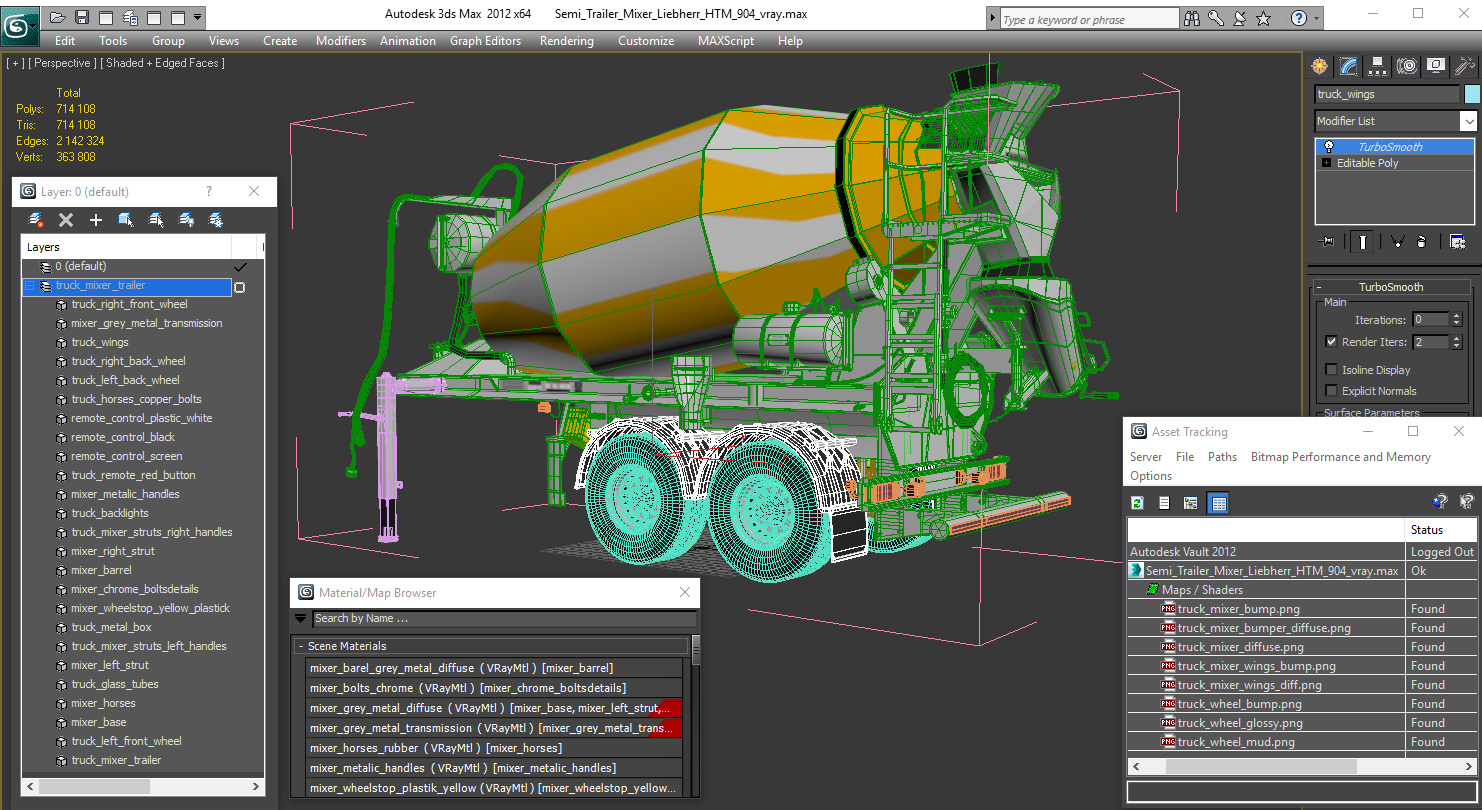
Task: Toggle Show End Result icon under modifier stack
Action: coord(1364,241)
